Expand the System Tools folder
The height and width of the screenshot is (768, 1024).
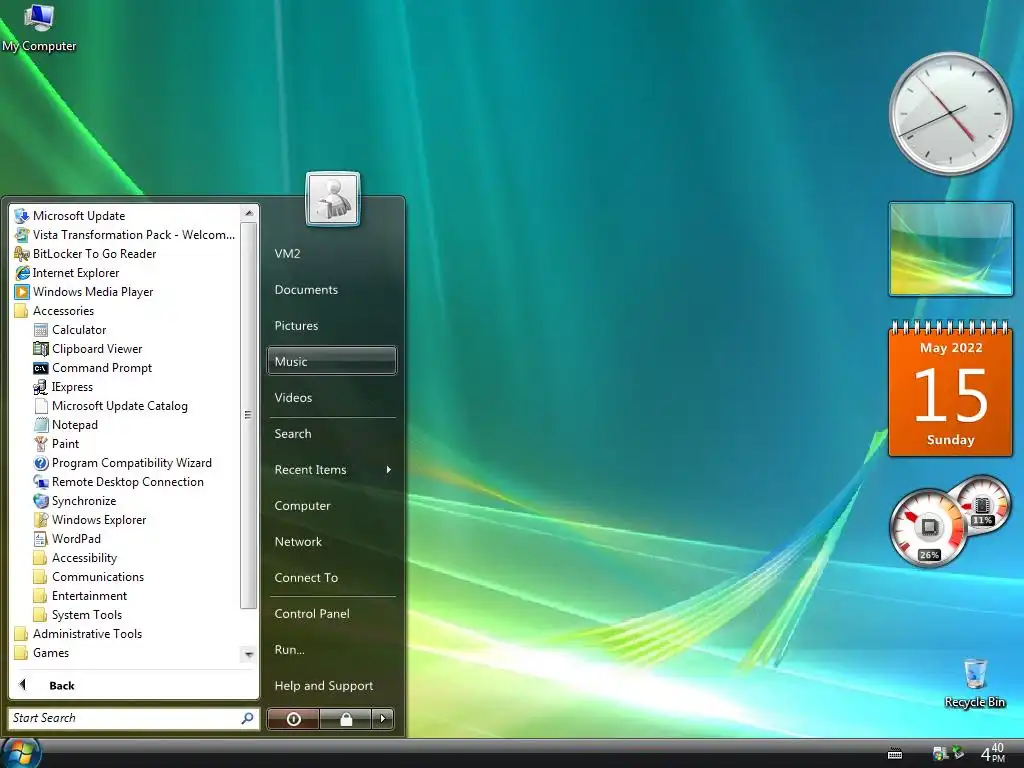pyautogui.click(x=77, y=615)
